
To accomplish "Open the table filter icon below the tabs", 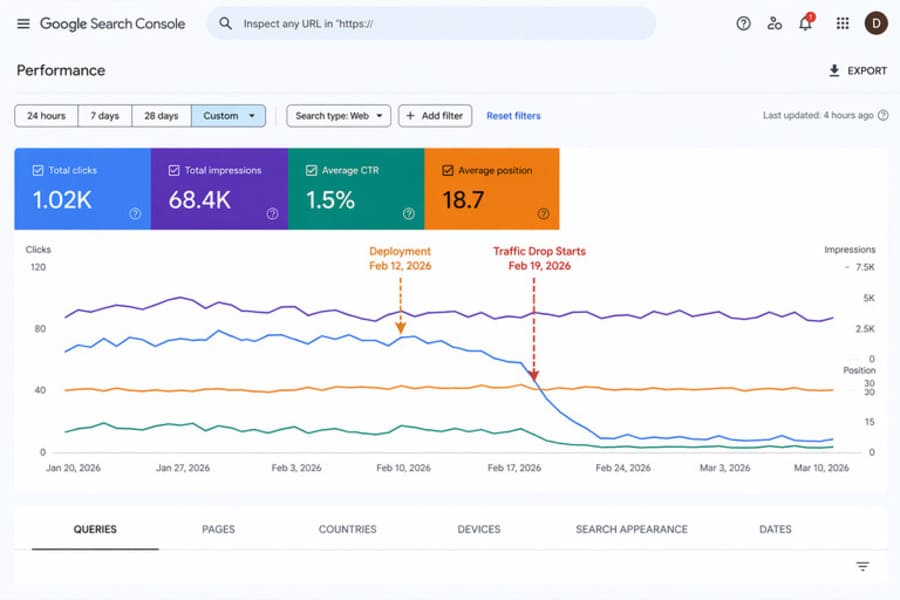I will pos(861,565).
